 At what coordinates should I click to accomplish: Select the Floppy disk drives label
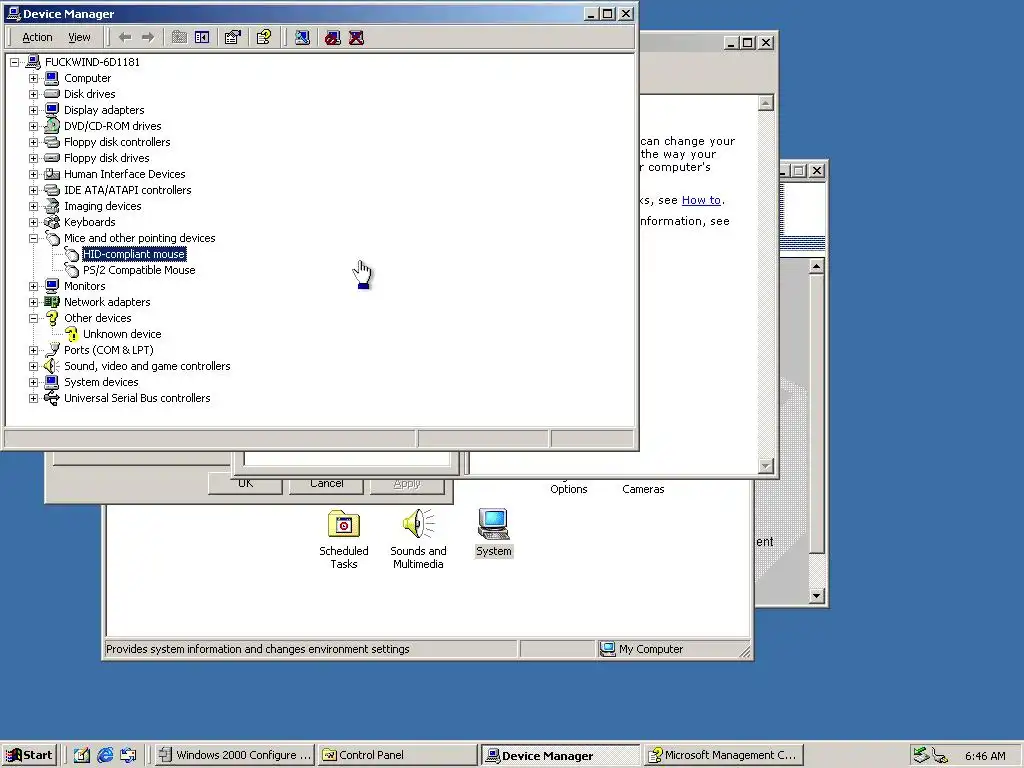pos(106,158)
